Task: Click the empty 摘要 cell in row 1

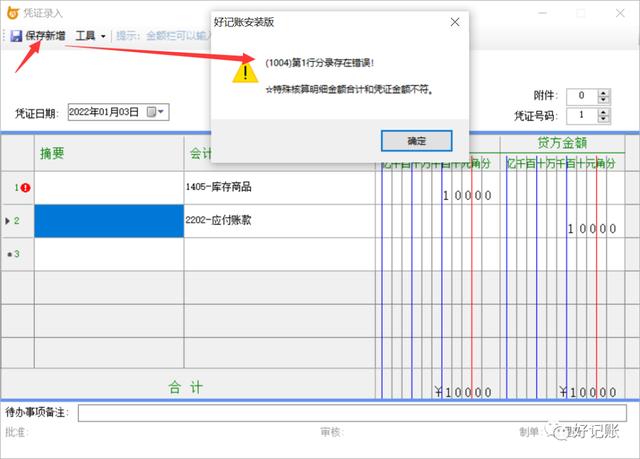Action: (x=109, y=188)
